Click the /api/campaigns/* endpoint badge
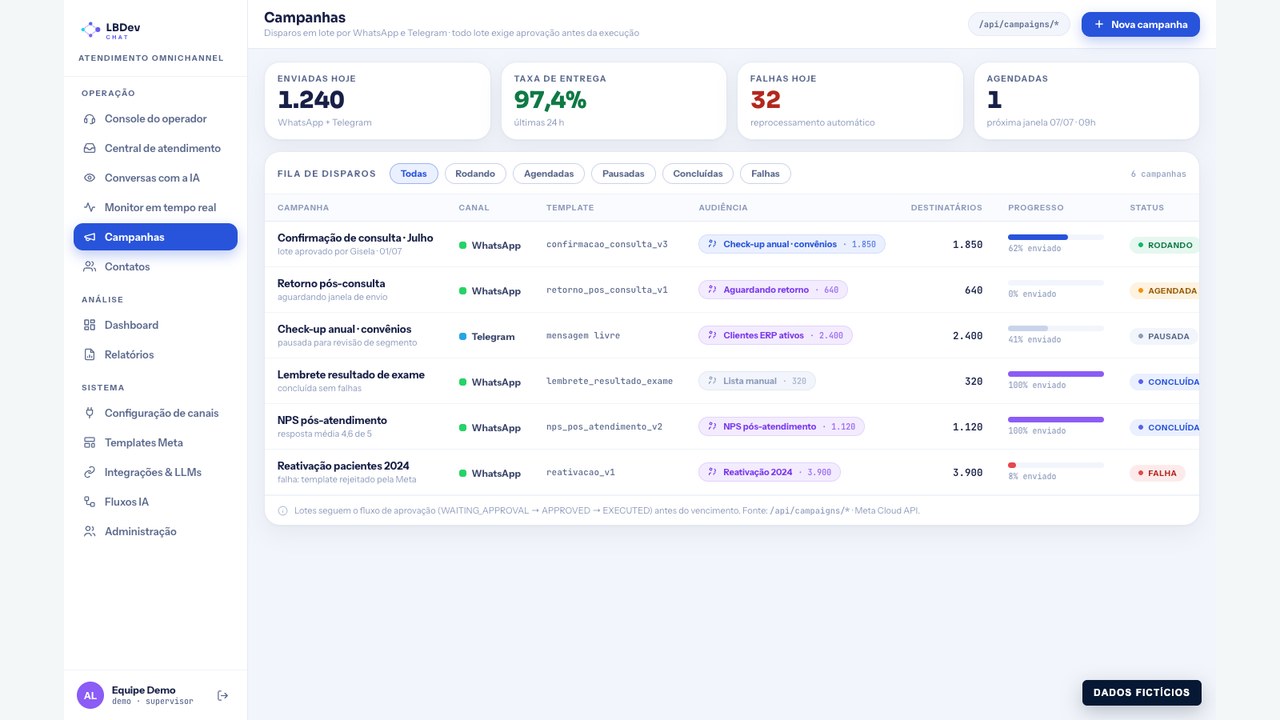The image size is (1280, 720). tap(1019, 24)
